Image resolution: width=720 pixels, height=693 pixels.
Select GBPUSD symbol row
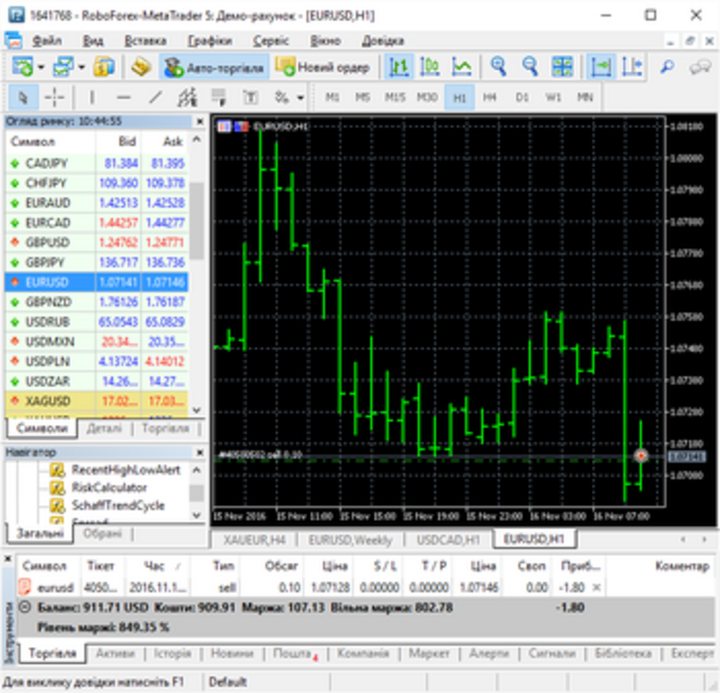[97, 242]
